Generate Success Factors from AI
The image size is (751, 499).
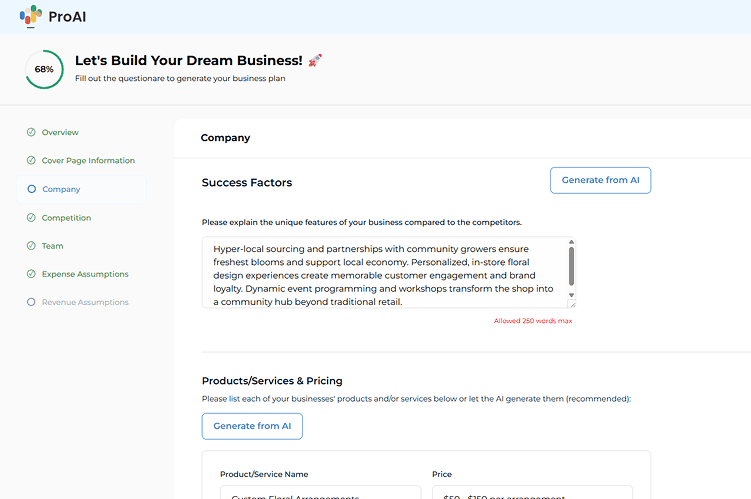600,181
